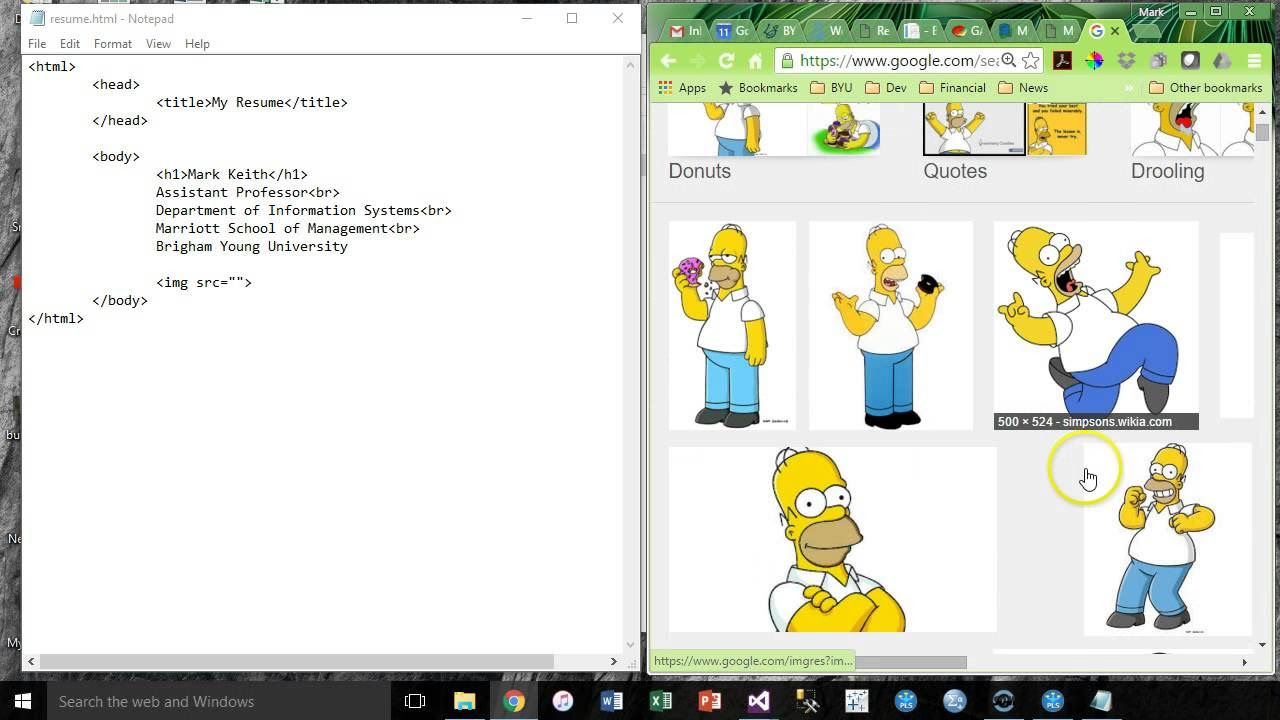Open Word from the taskbar
This screenshot has width=1280, height=720.
pos(611,701)
